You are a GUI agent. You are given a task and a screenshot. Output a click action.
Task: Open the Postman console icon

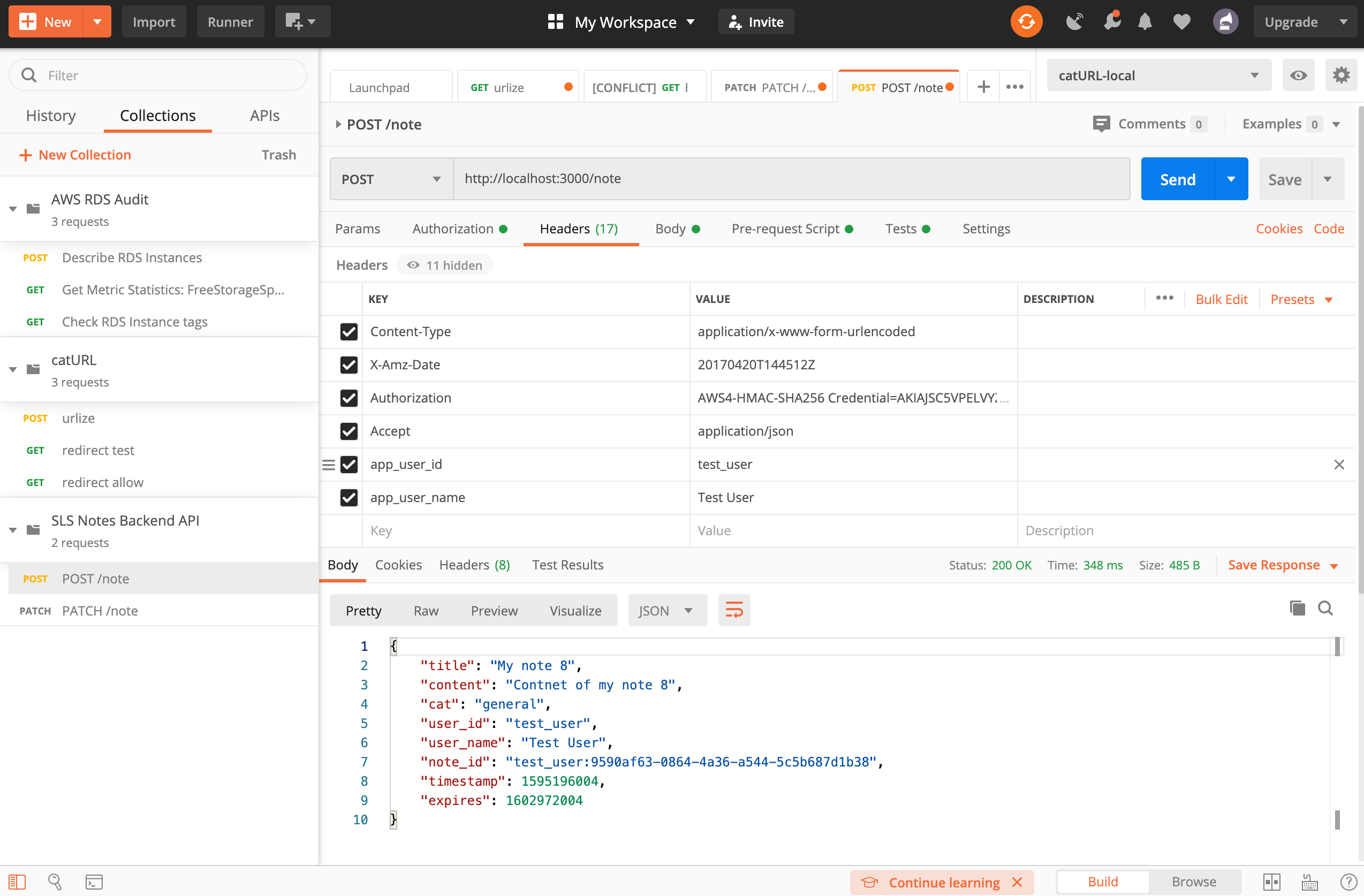coord(94,882)
